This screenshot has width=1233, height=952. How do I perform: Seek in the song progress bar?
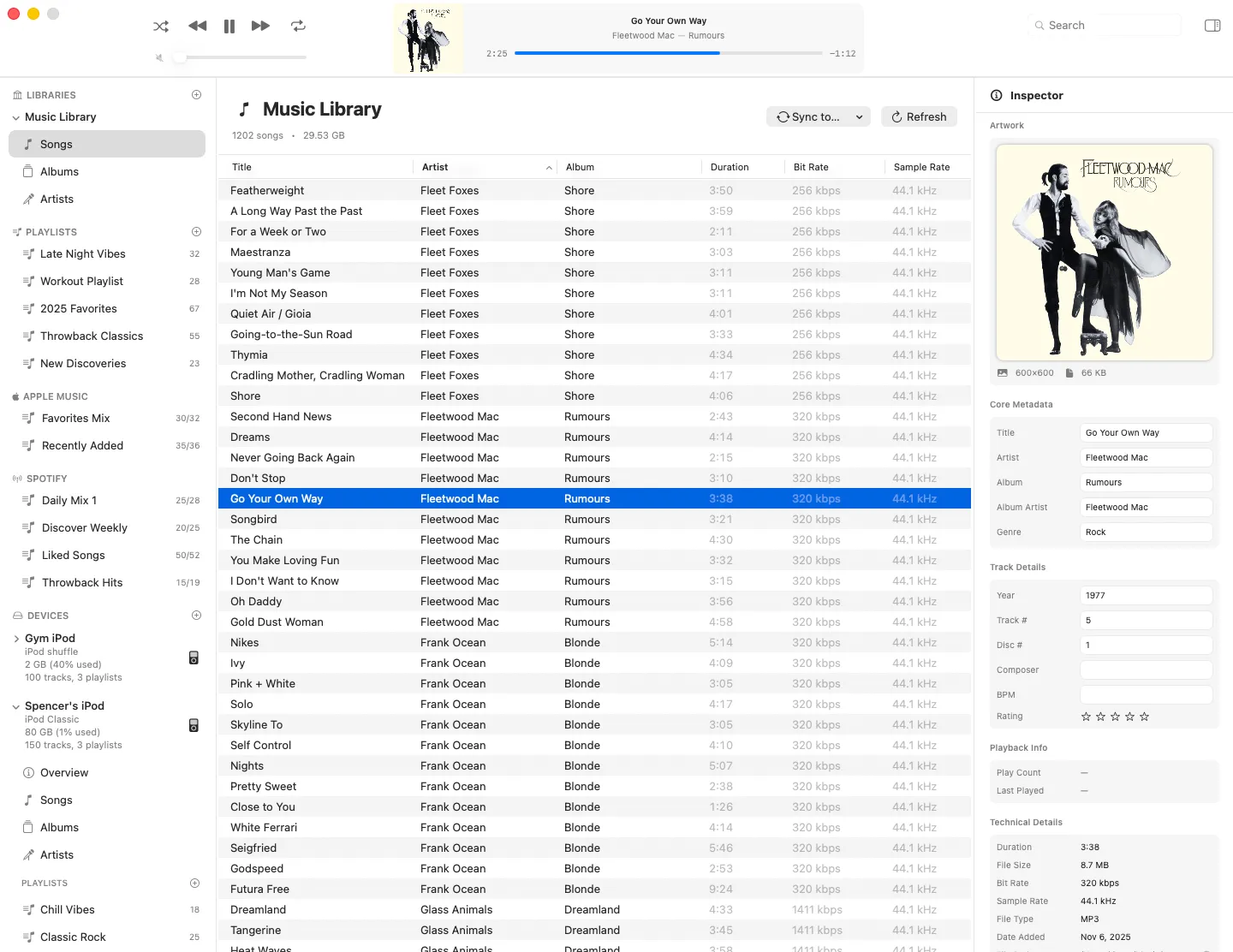pyautogui.click(x=669, y=53)
